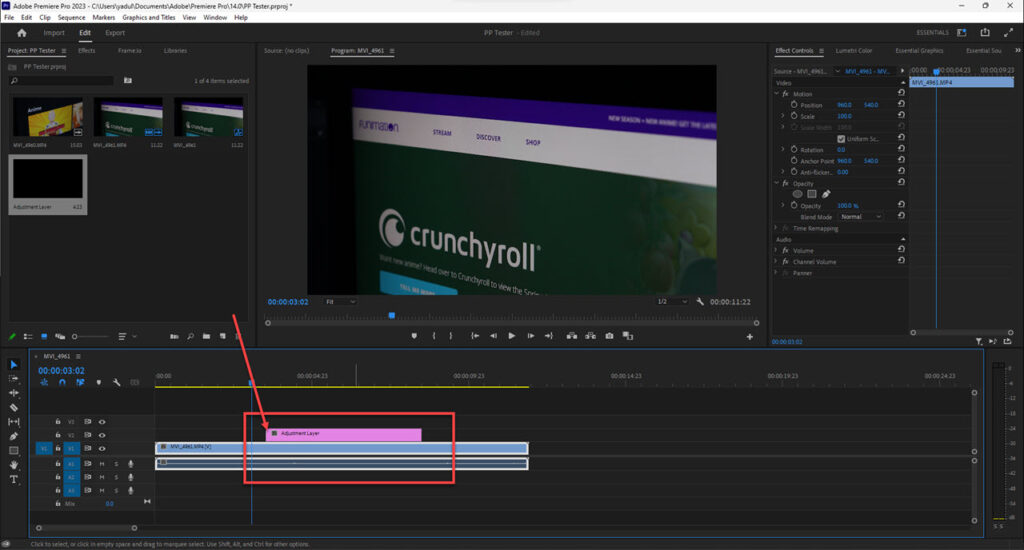Click the Extract button in Program monitor

590,336
